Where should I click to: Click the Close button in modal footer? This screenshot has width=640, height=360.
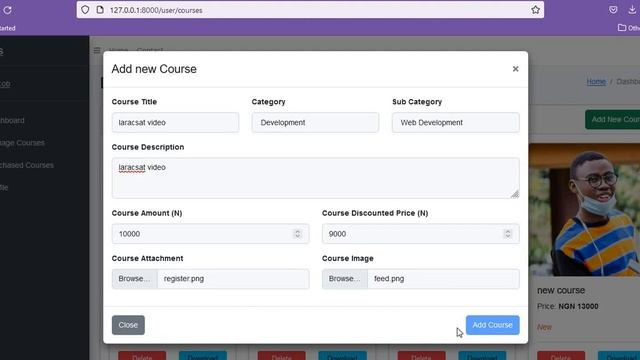[x=128, y=325]
